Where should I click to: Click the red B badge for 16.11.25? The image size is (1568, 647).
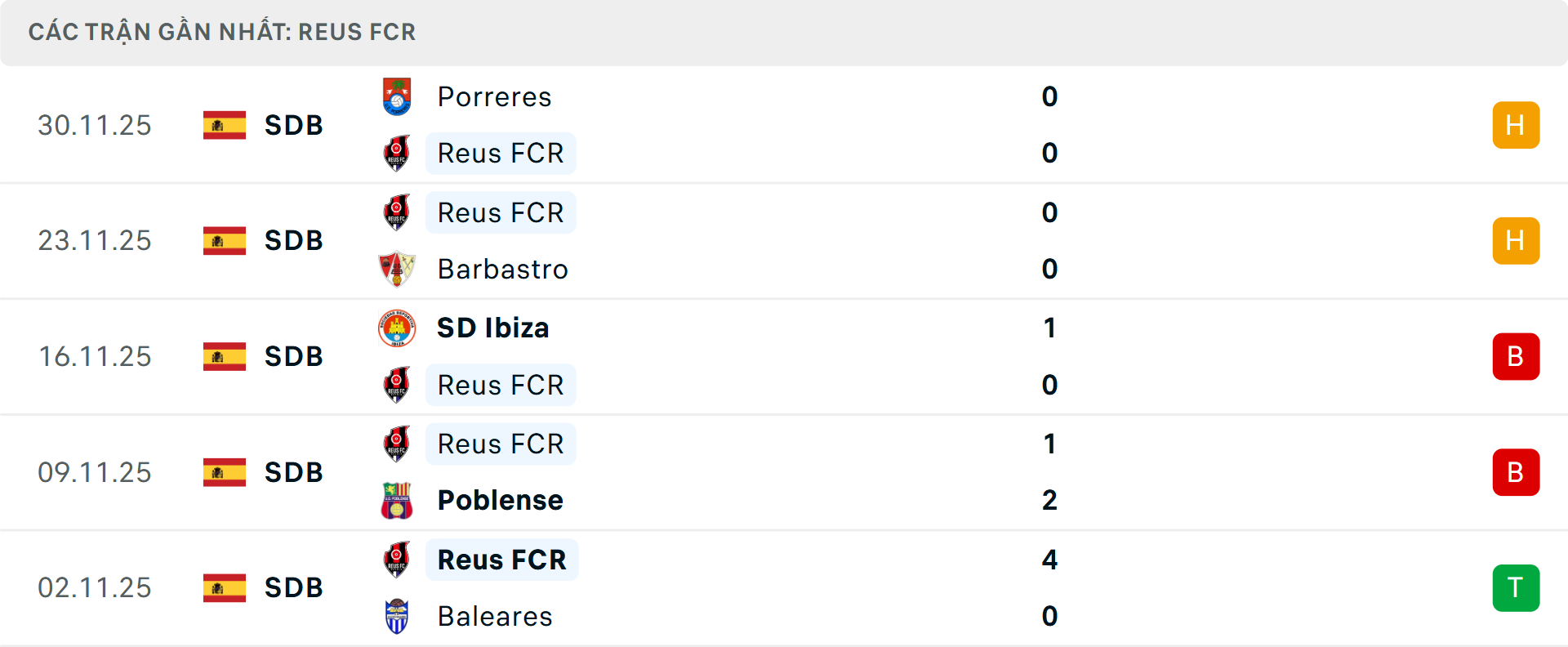(x=1516, y=356)
